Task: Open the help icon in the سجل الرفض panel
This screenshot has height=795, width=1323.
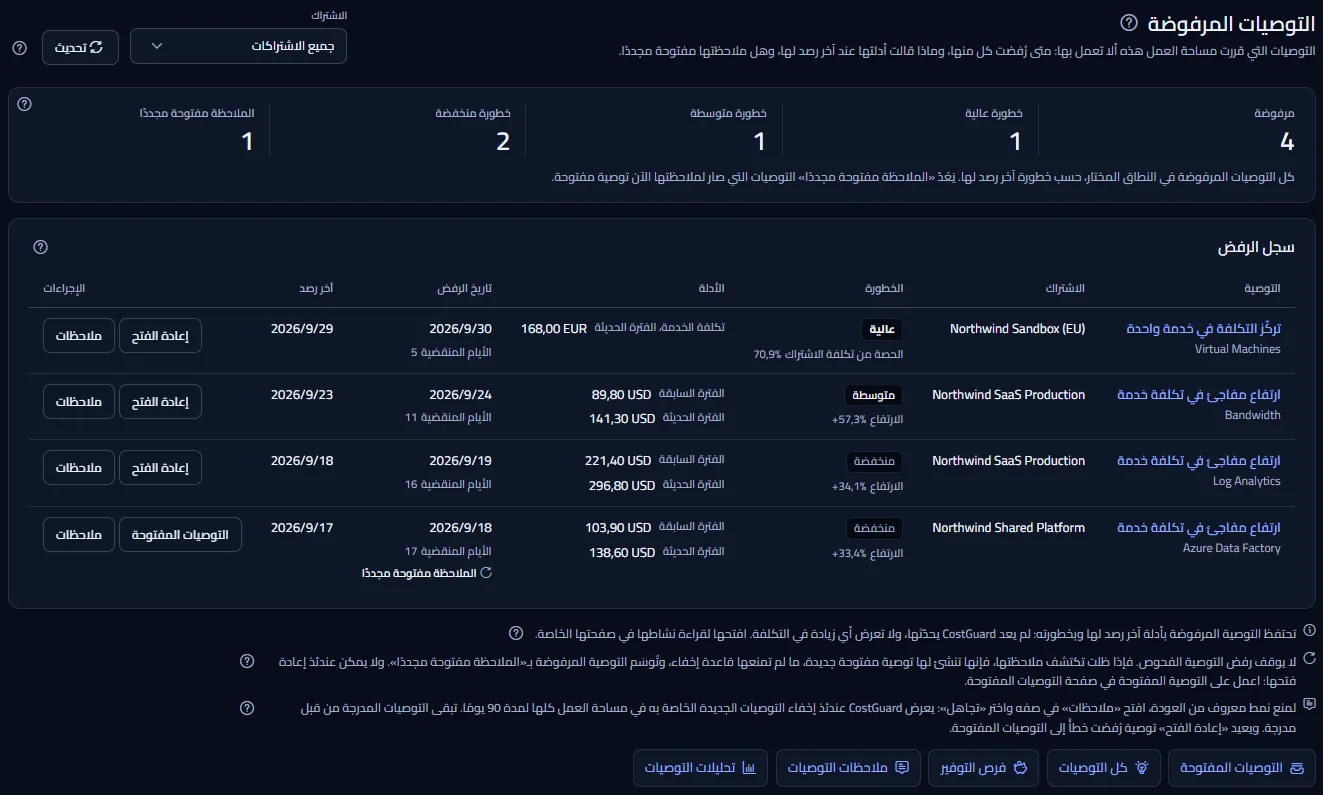Action: pos(40,247)
